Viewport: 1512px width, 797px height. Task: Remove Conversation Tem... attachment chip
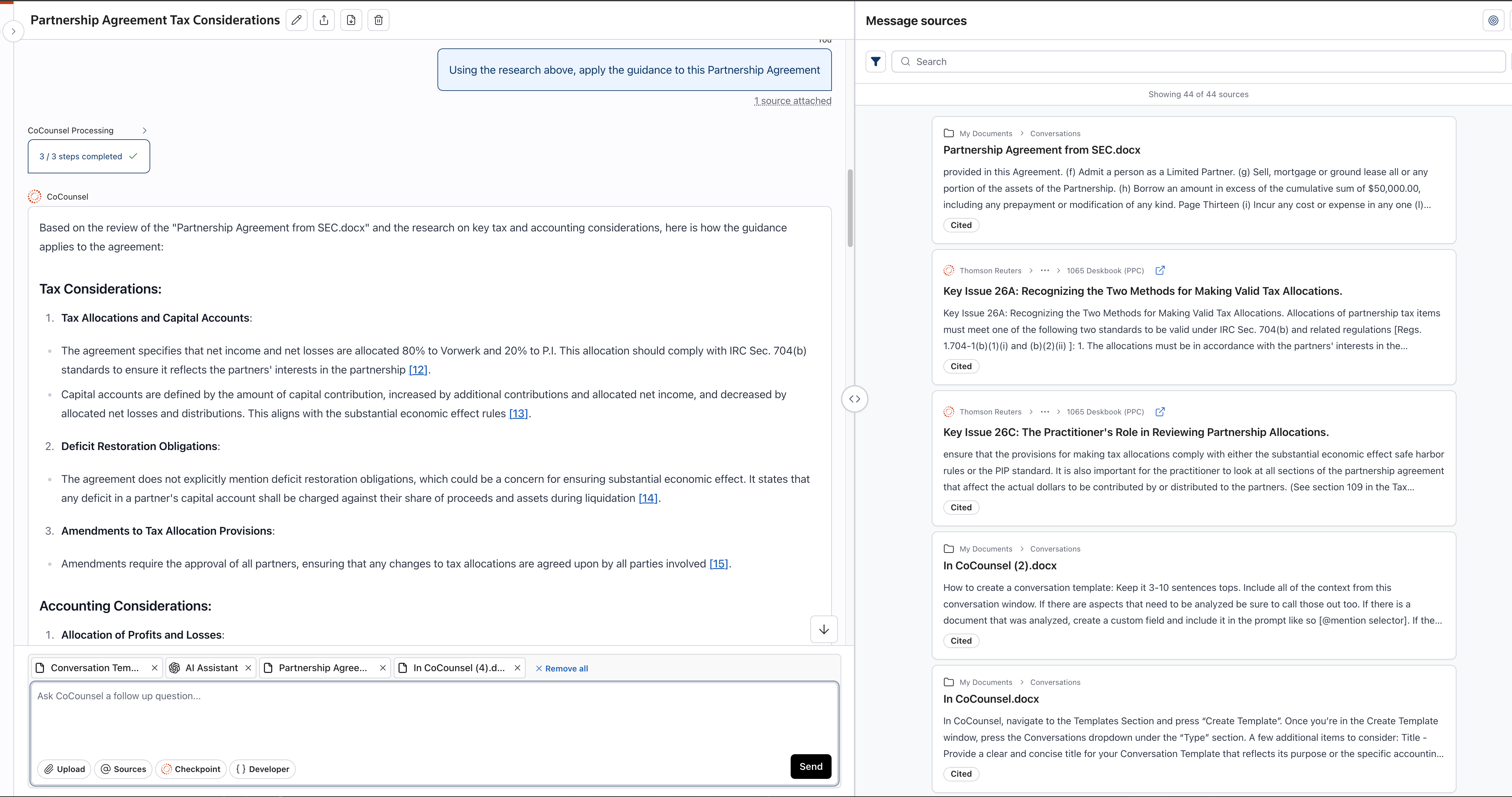coord(154,668)
